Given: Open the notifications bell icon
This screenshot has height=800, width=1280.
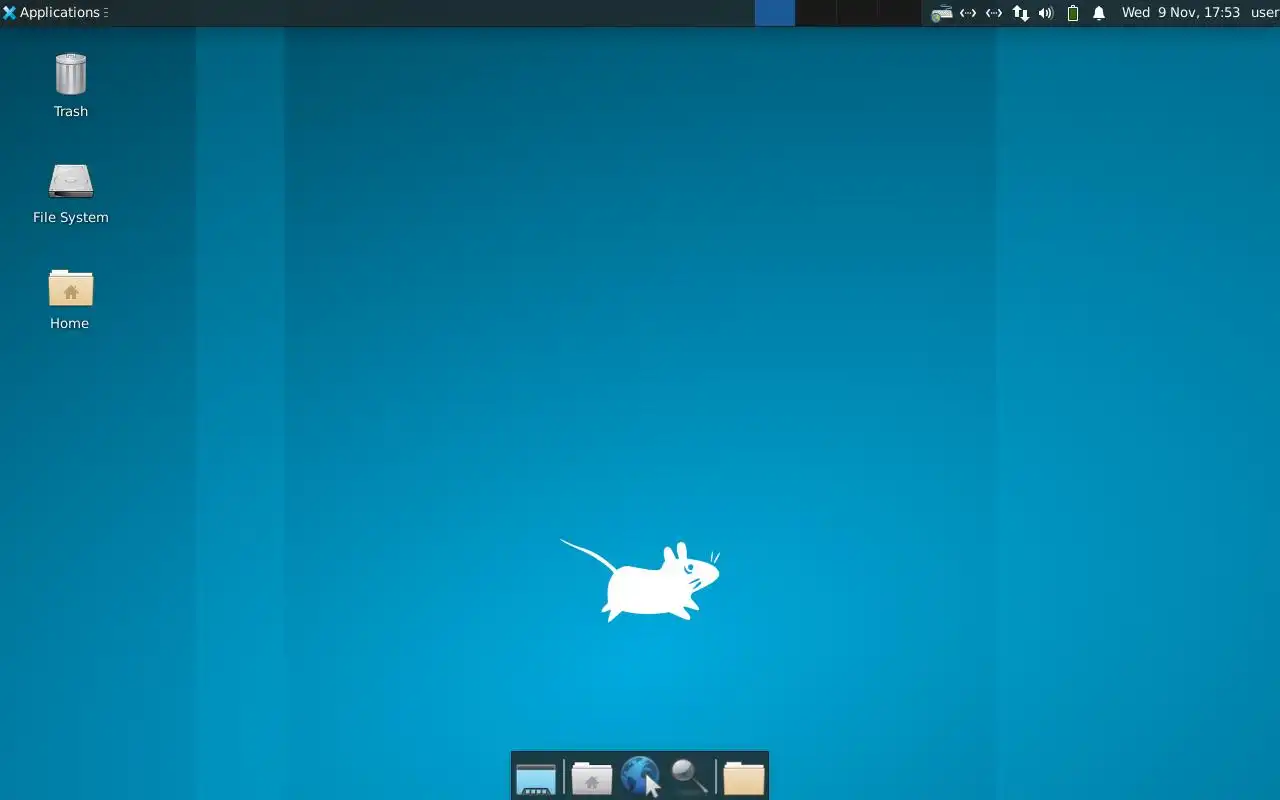Looking at the screenshot, I should (x=1099, y=13).
